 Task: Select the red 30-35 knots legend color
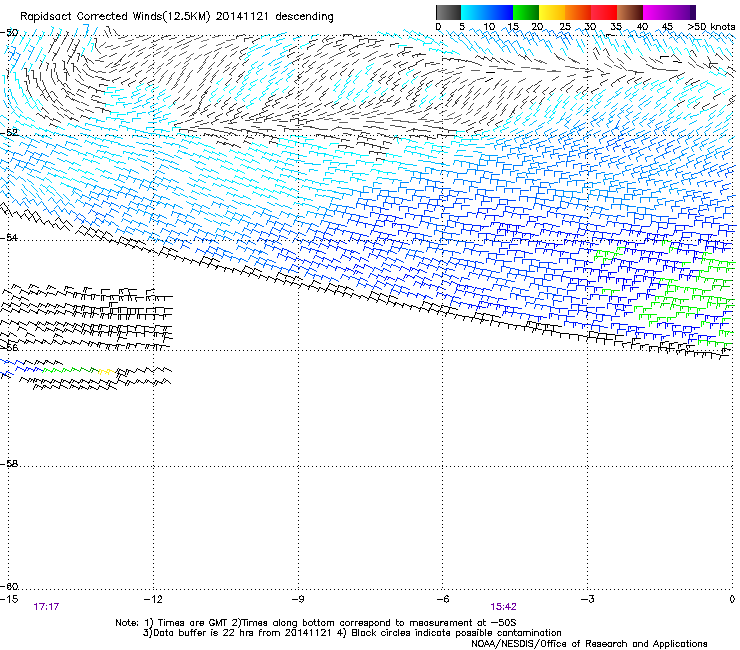[604, 12]
